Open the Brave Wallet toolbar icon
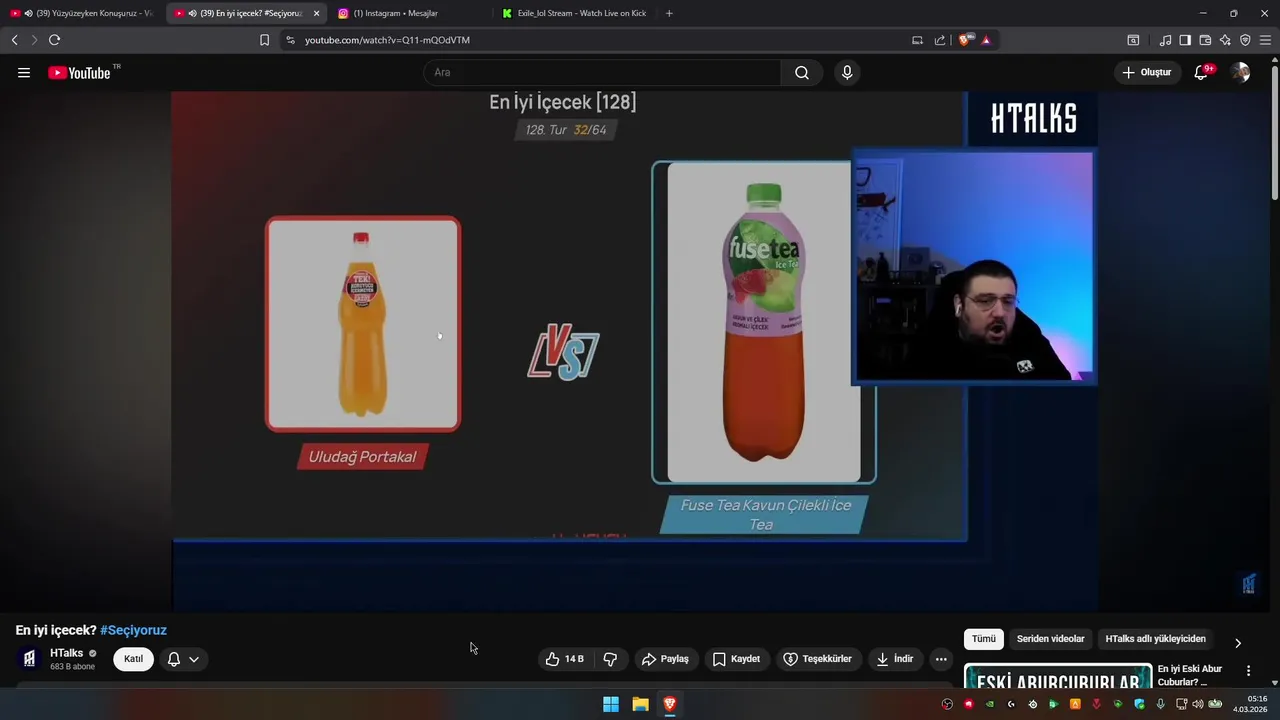Screen dimensions: 1280x720 pos(1205,40)
